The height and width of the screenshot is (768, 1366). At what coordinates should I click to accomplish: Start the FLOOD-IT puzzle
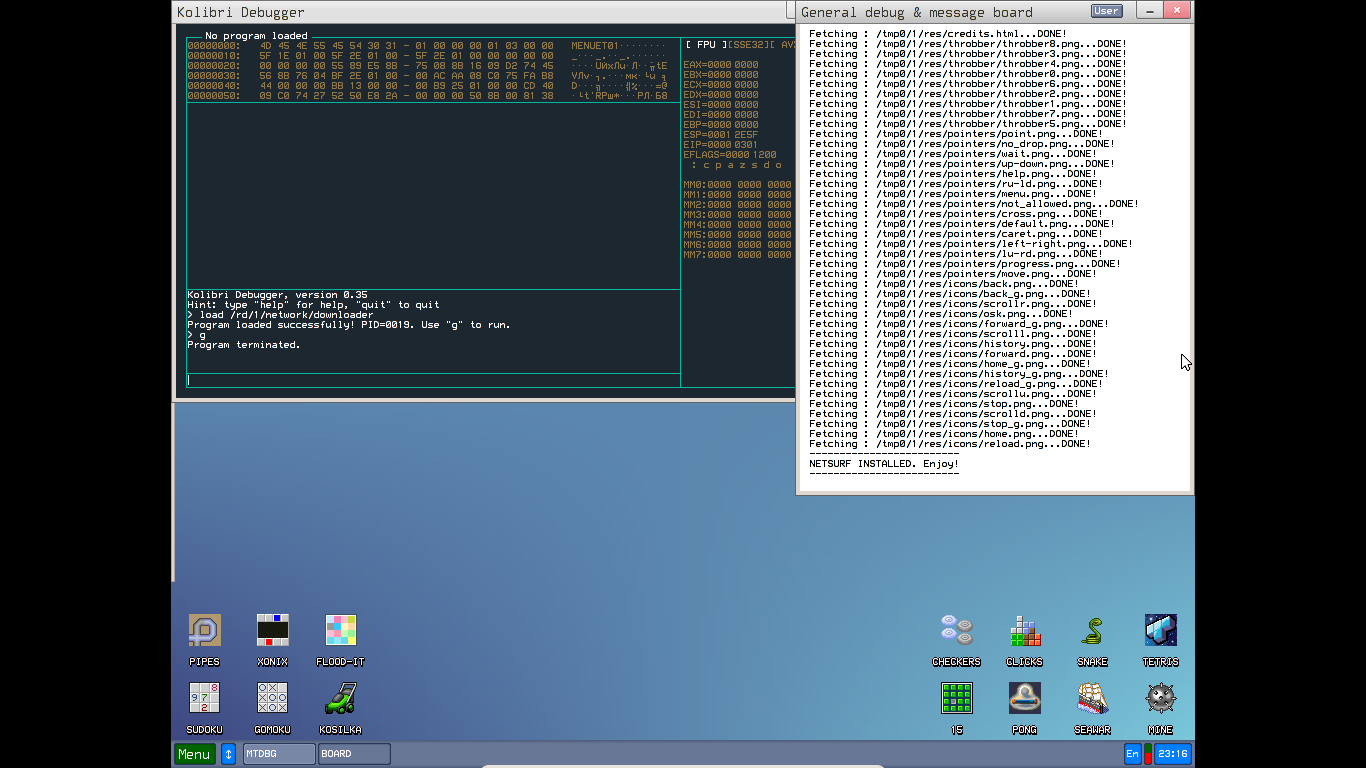[340, 630]
